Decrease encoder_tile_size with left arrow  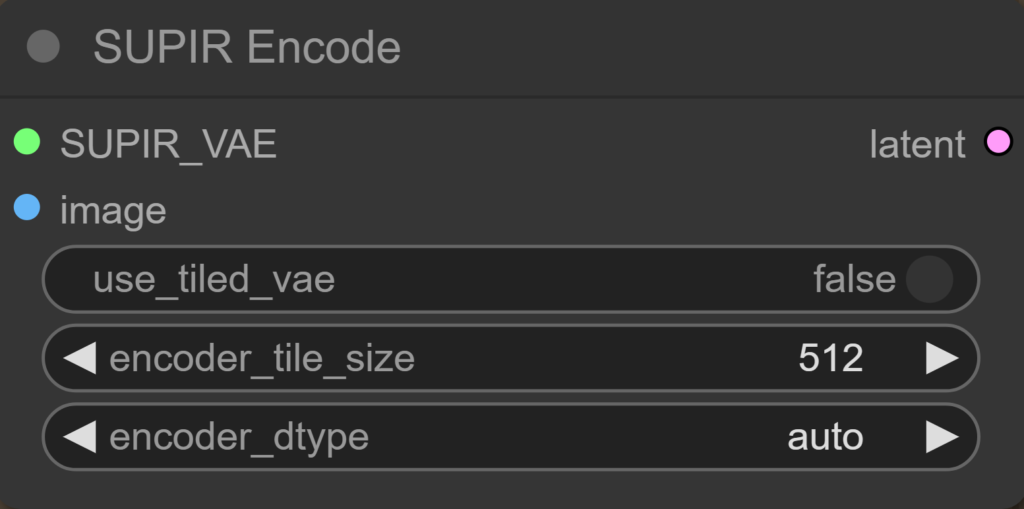coord(79,358)
